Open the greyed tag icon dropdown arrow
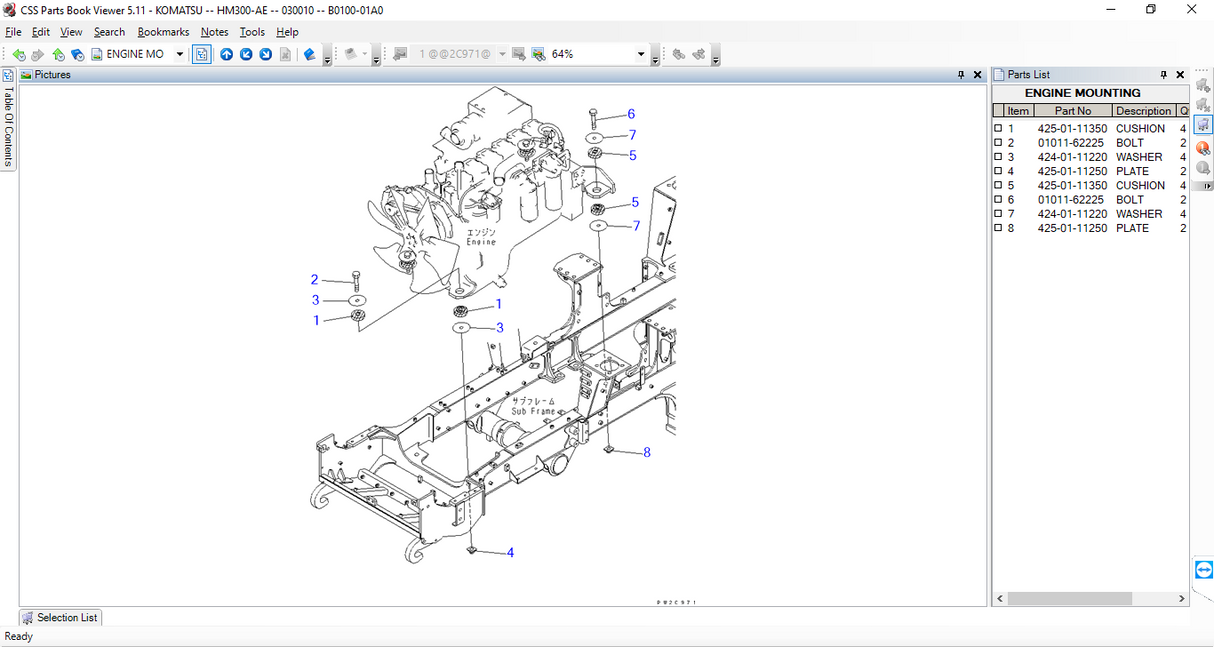 364,54
